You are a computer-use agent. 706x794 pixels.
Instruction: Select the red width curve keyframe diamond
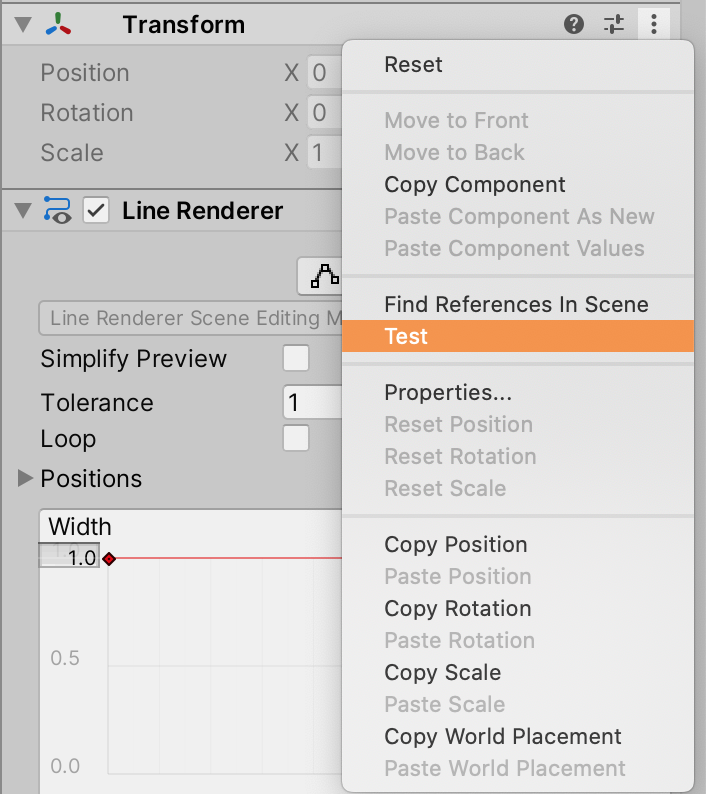pyautogui.click(x=109, y=559)
